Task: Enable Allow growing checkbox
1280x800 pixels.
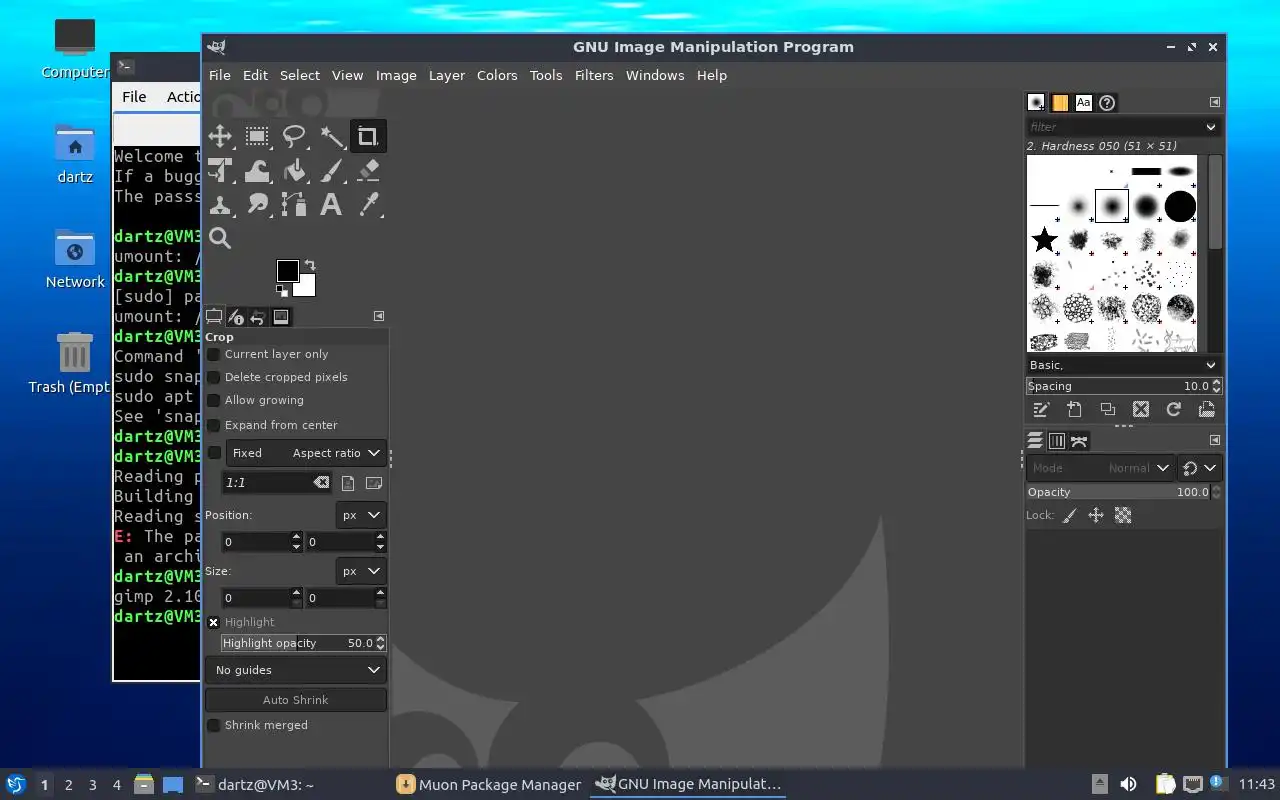Action: click(213, 400)
